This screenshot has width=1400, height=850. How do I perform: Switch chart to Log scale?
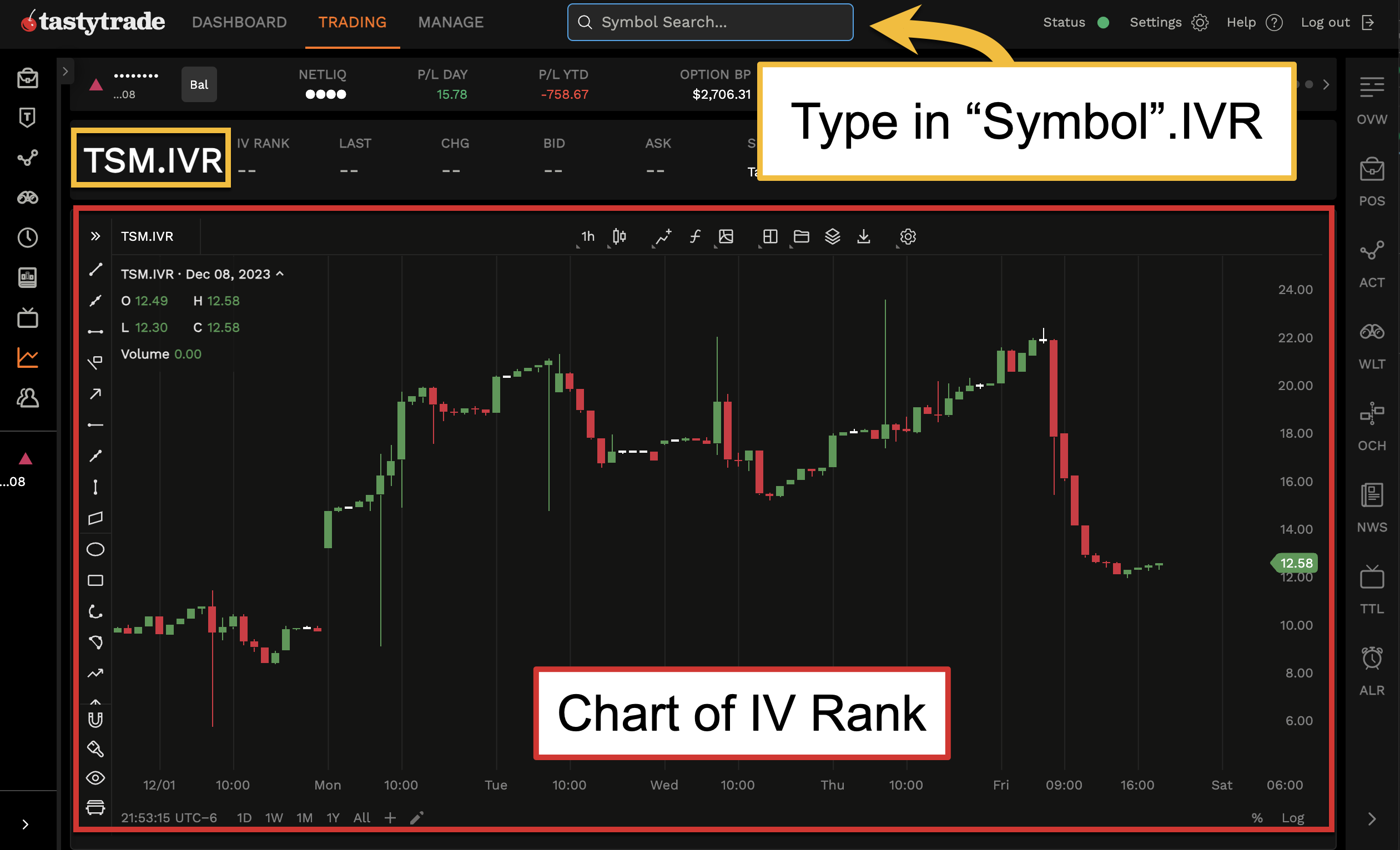point(1294,818)
